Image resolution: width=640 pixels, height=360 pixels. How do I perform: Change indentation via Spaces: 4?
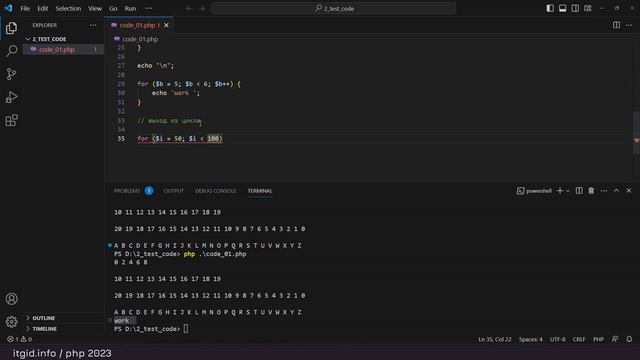[x=531, y=339]
